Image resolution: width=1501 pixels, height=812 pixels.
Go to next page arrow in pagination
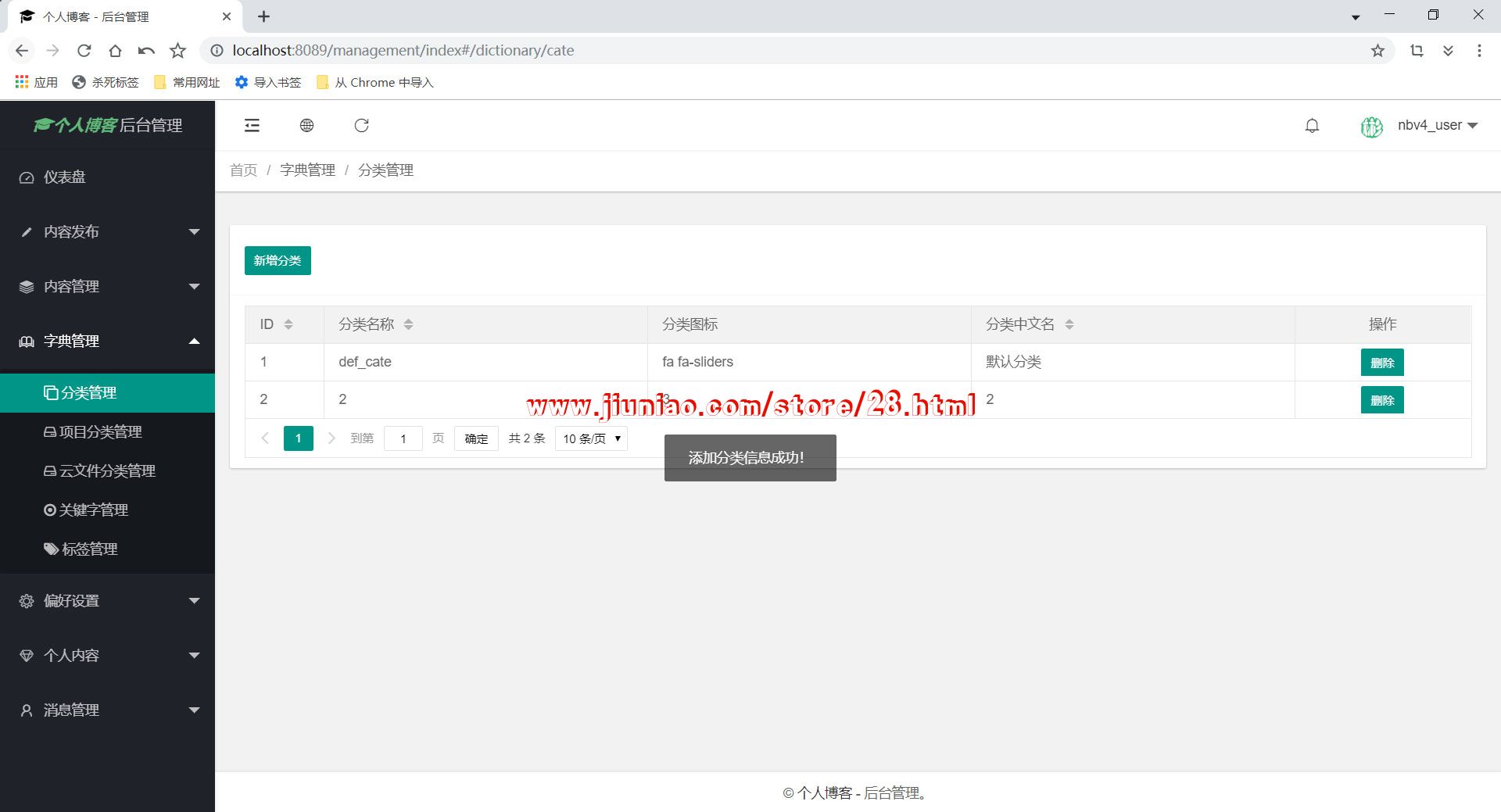(331, 438)
